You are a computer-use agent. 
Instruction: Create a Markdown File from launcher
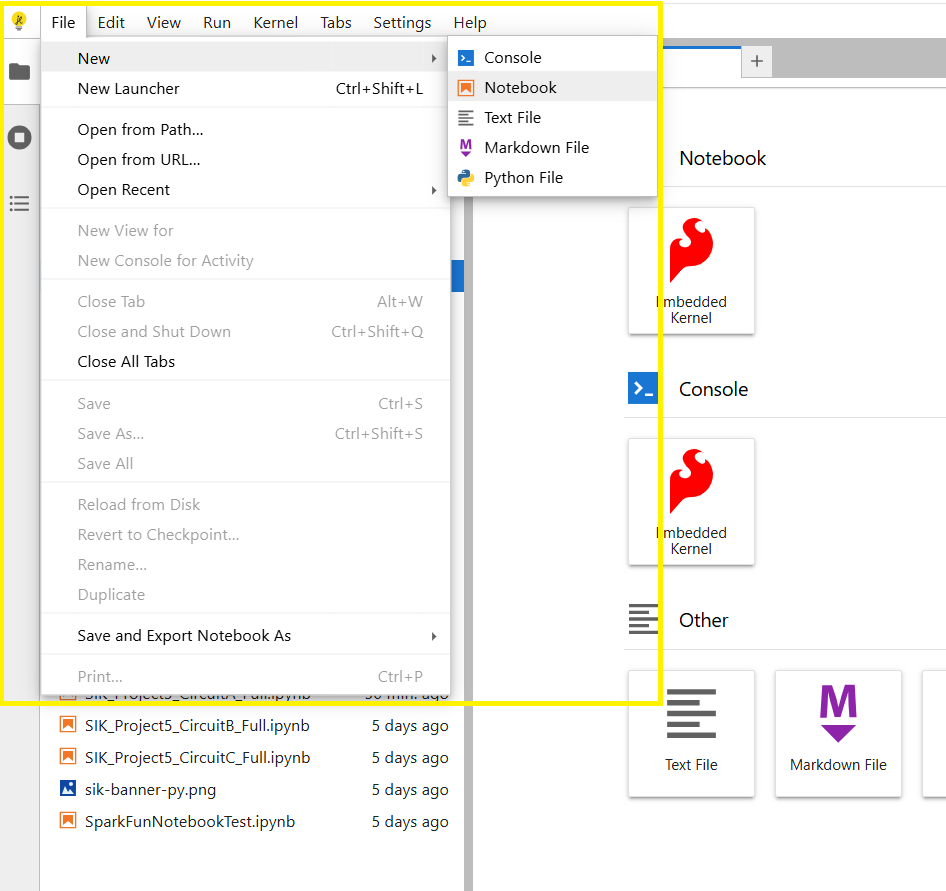click(x=838, y=733)
